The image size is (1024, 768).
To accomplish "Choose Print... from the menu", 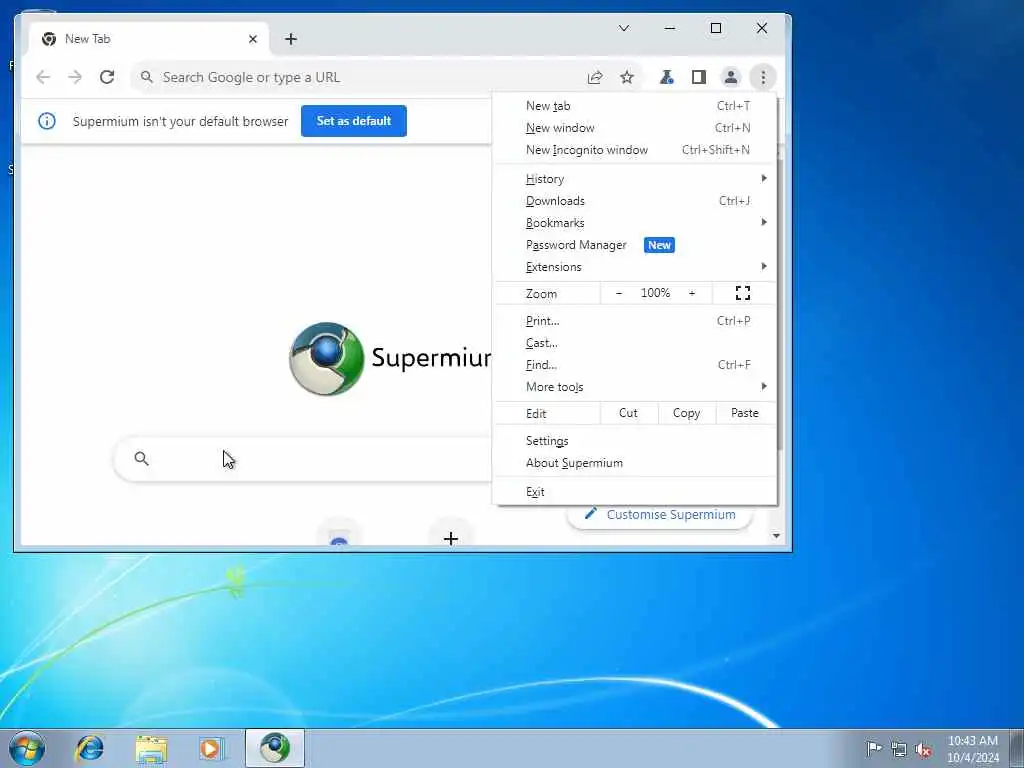I will click(x=635, y=321).
